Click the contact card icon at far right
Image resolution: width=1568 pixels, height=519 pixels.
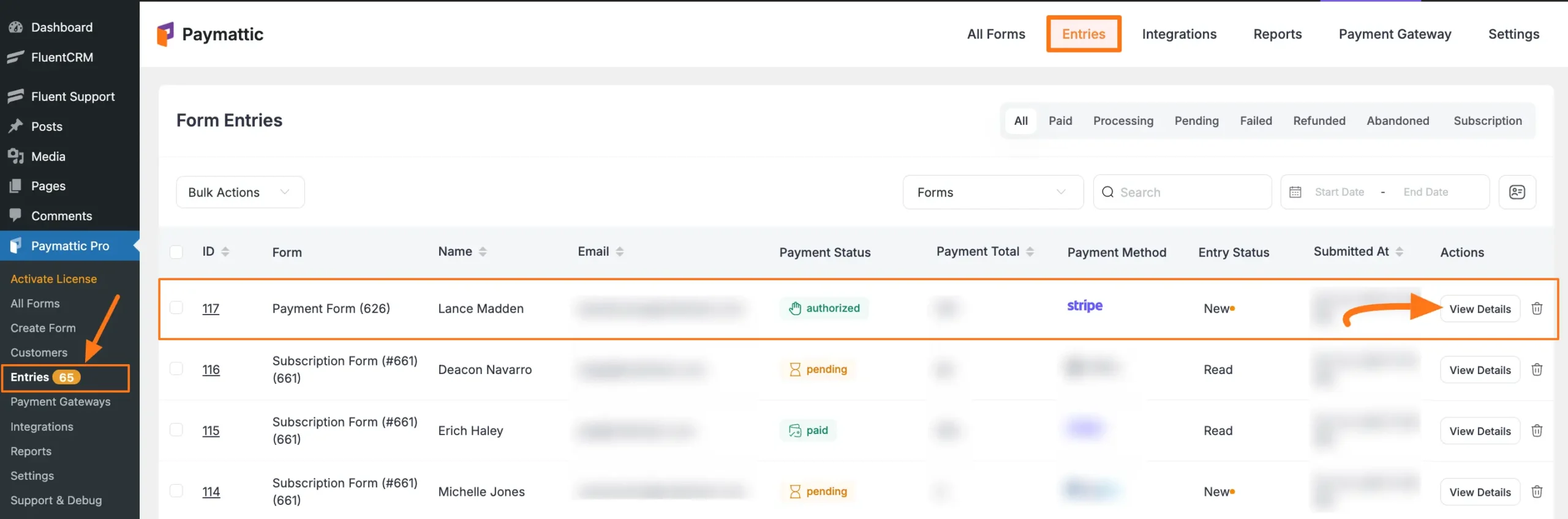click(1518, 192)
